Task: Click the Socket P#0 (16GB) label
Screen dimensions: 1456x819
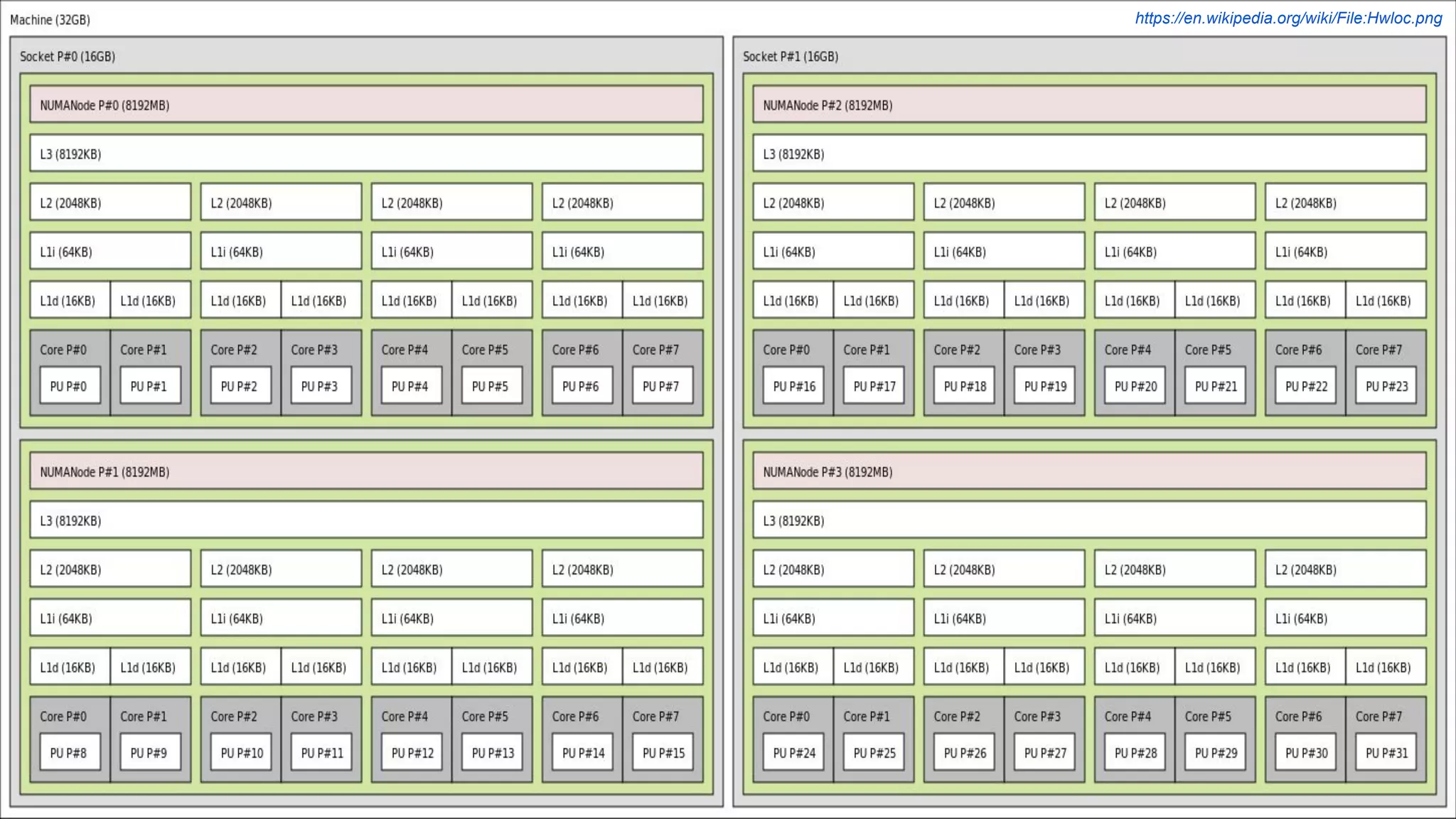Action: point(68,57)
